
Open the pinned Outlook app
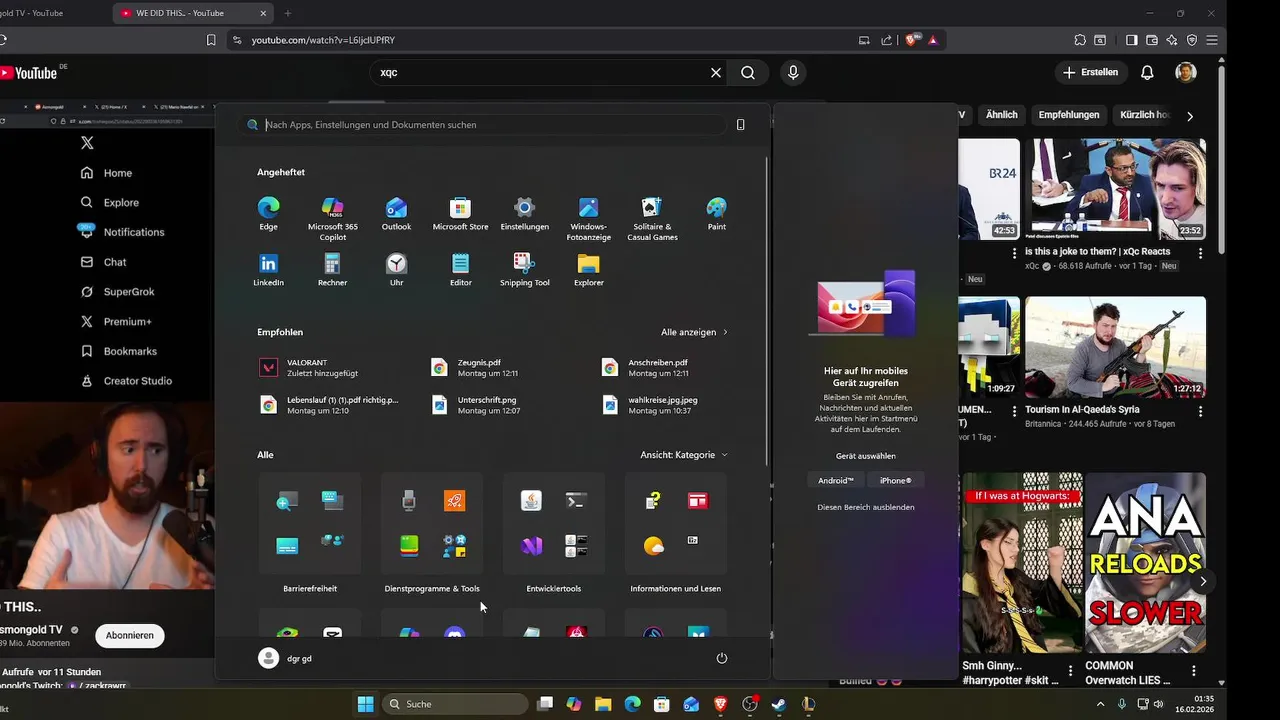coord(396,213)
